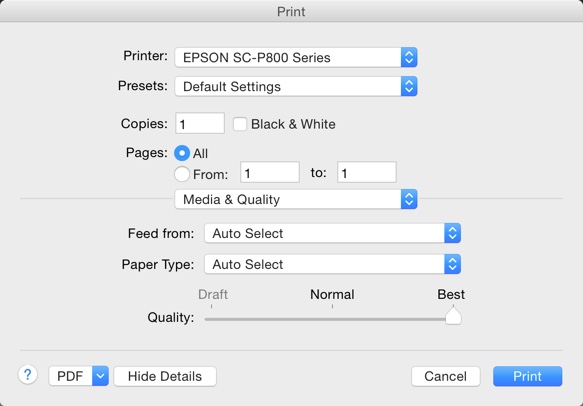Select the All pages radio button
The height and width of the screenshot is (406, 583).
pos(182,153)
